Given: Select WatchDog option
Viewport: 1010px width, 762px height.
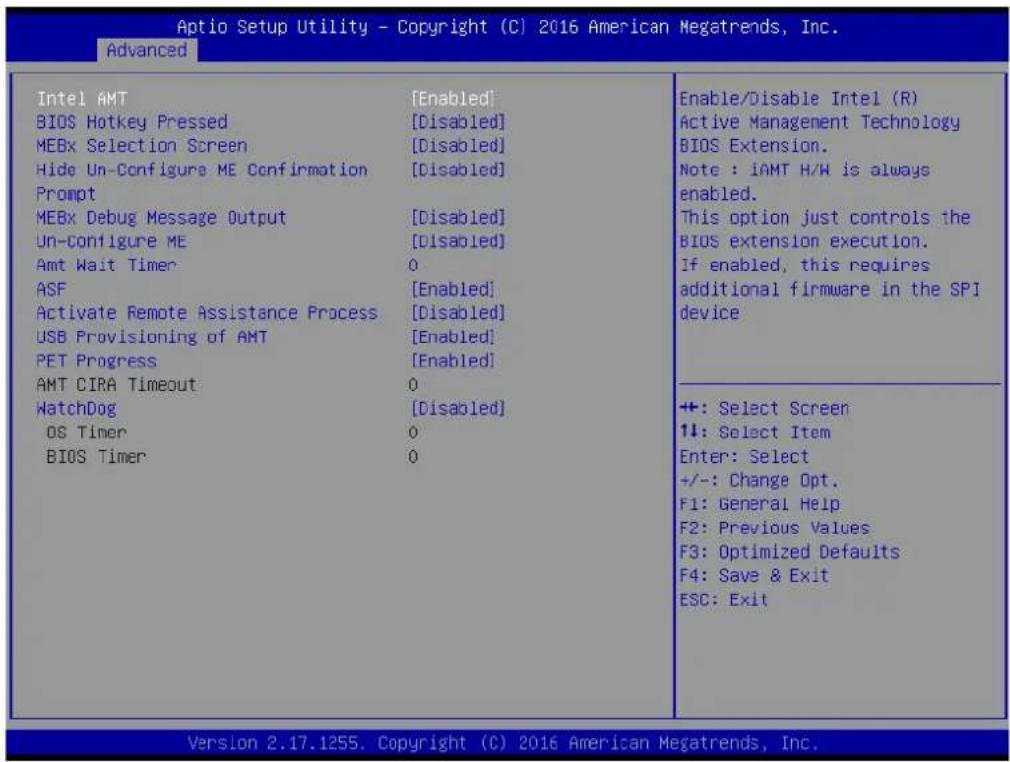Looking at the screenshot, I should point(77,408).
